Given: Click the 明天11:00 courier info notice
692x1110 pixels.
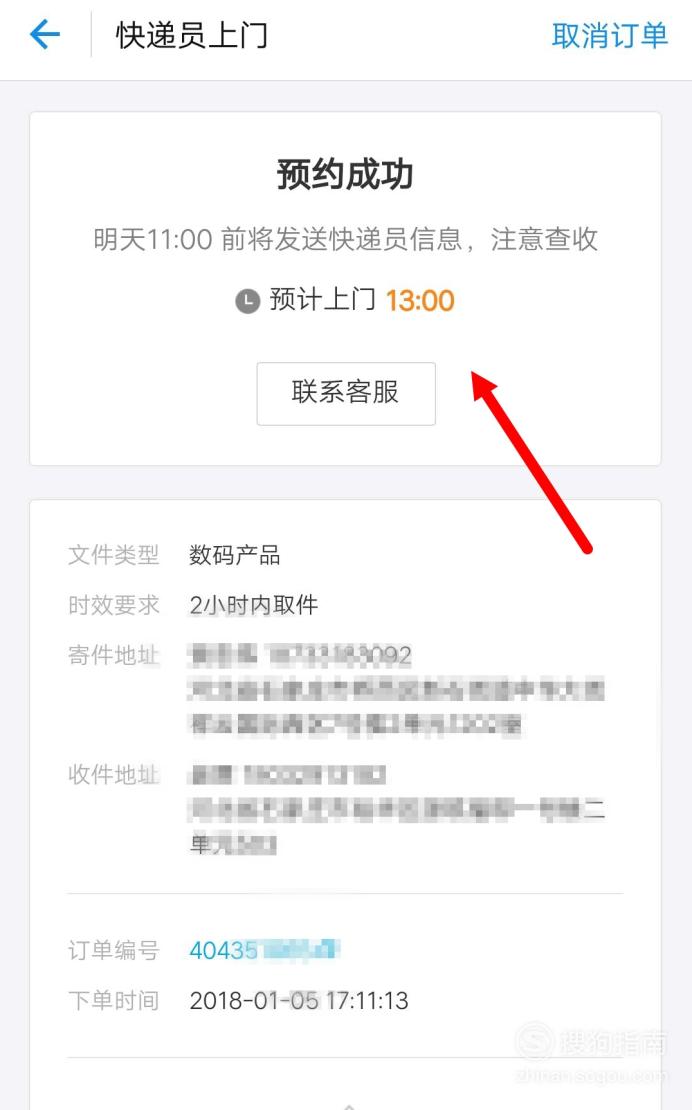Looking at the screenshot, I should 345,239.
